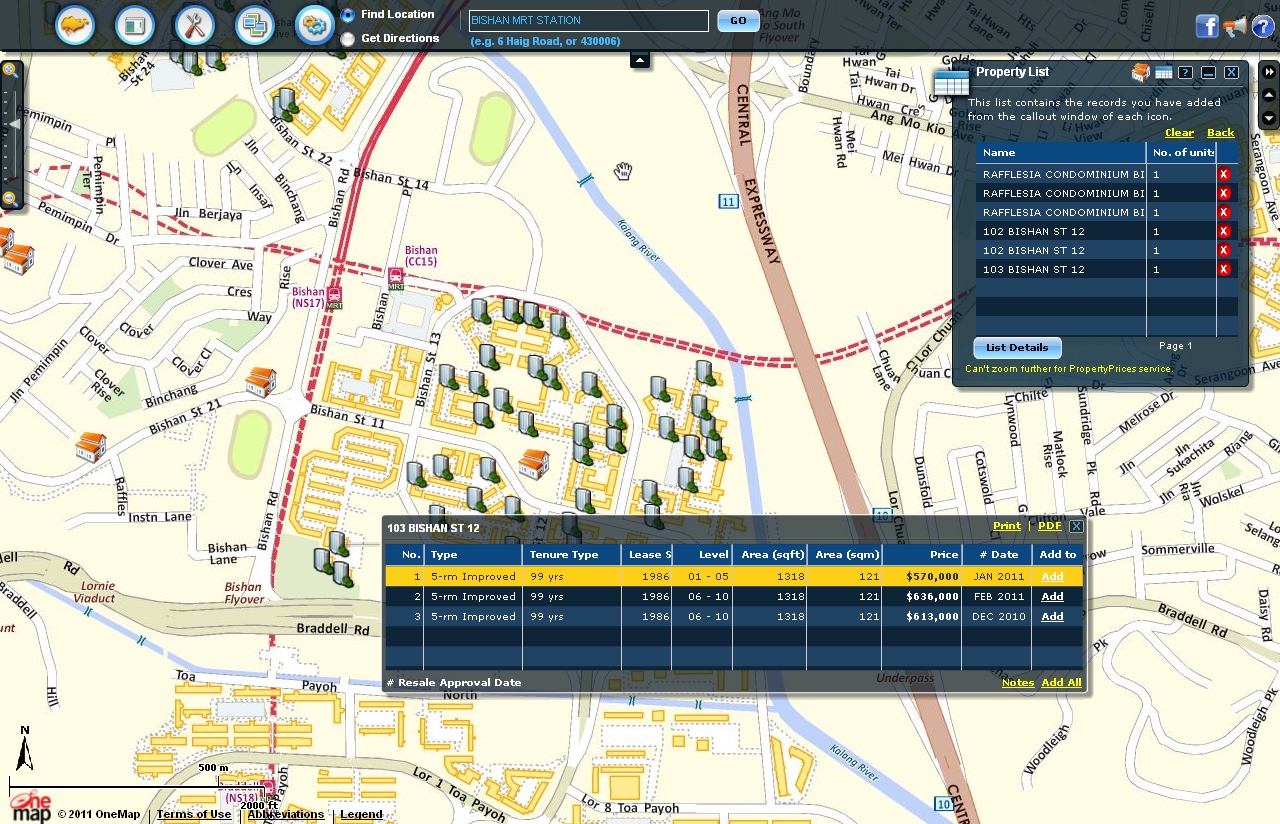
Task: Click Add for the $636,000 transaction
Action: [1052, 596]
